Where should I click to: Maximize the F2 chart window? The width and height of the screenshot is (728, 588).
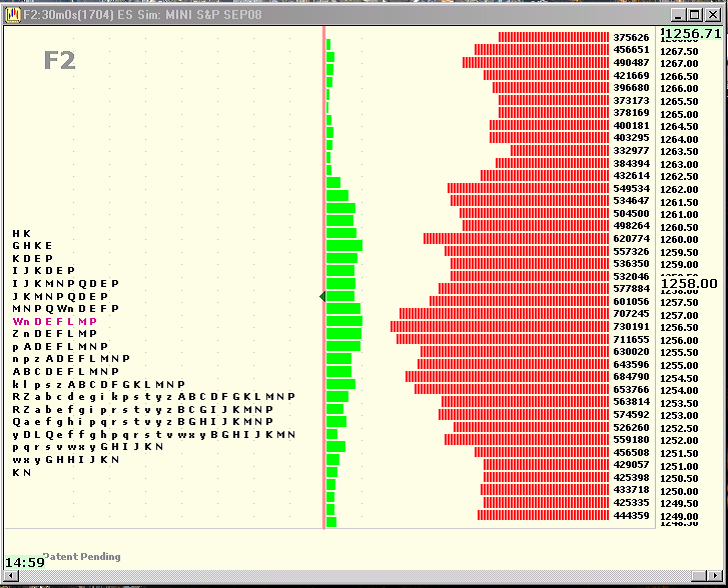click(695, 15)
